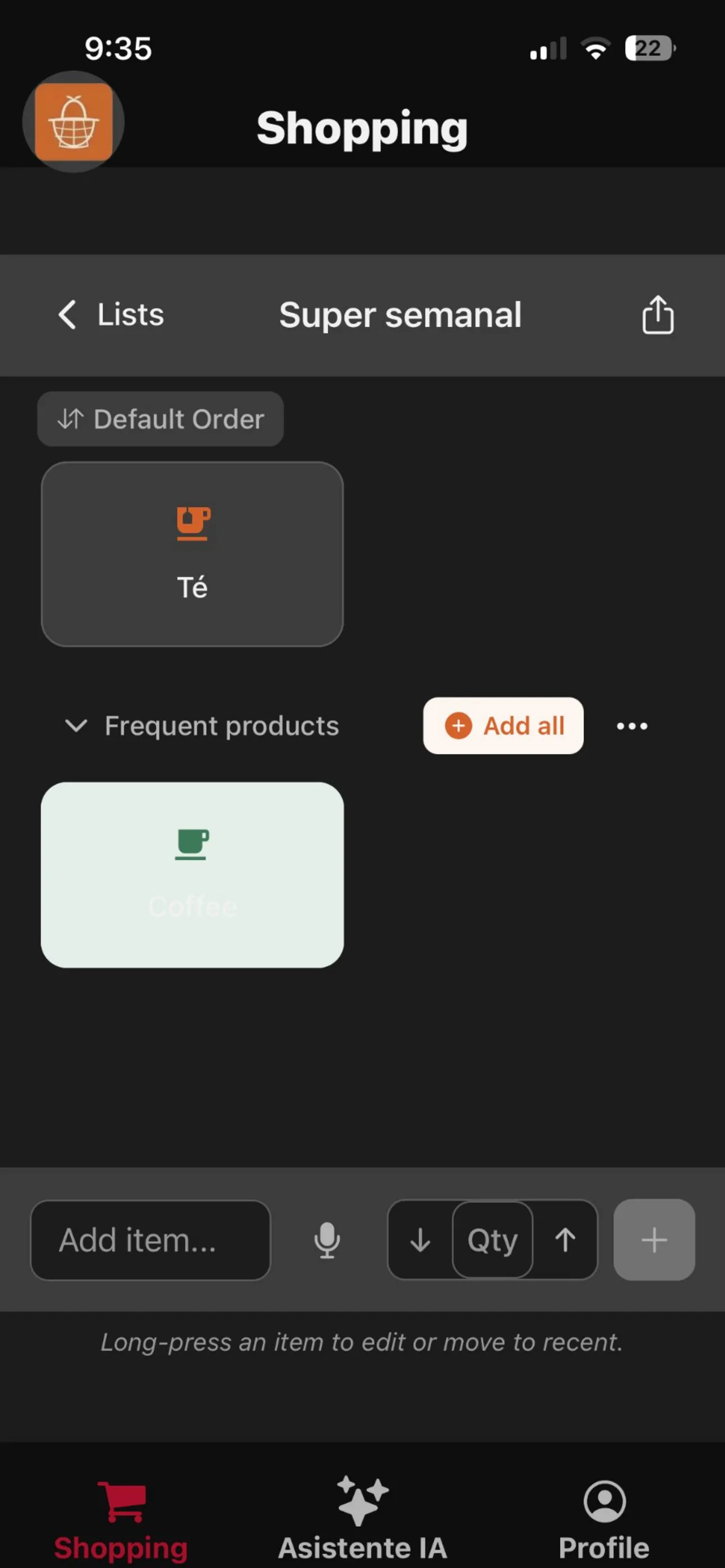Select the Té item card
Screen dimensions: 725x1568
193,553
